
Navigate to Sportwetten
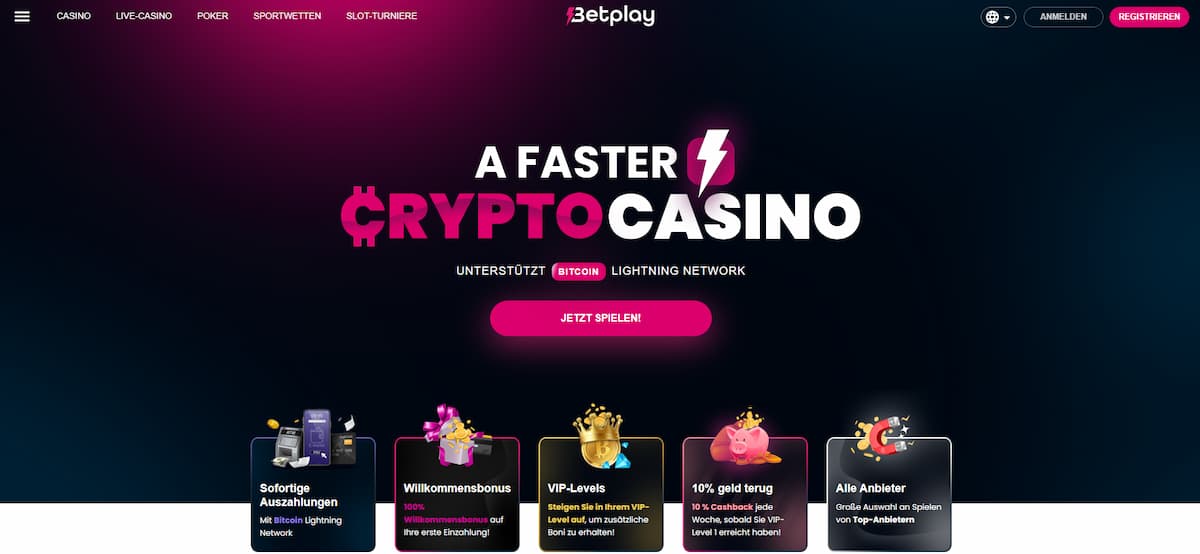287,17
